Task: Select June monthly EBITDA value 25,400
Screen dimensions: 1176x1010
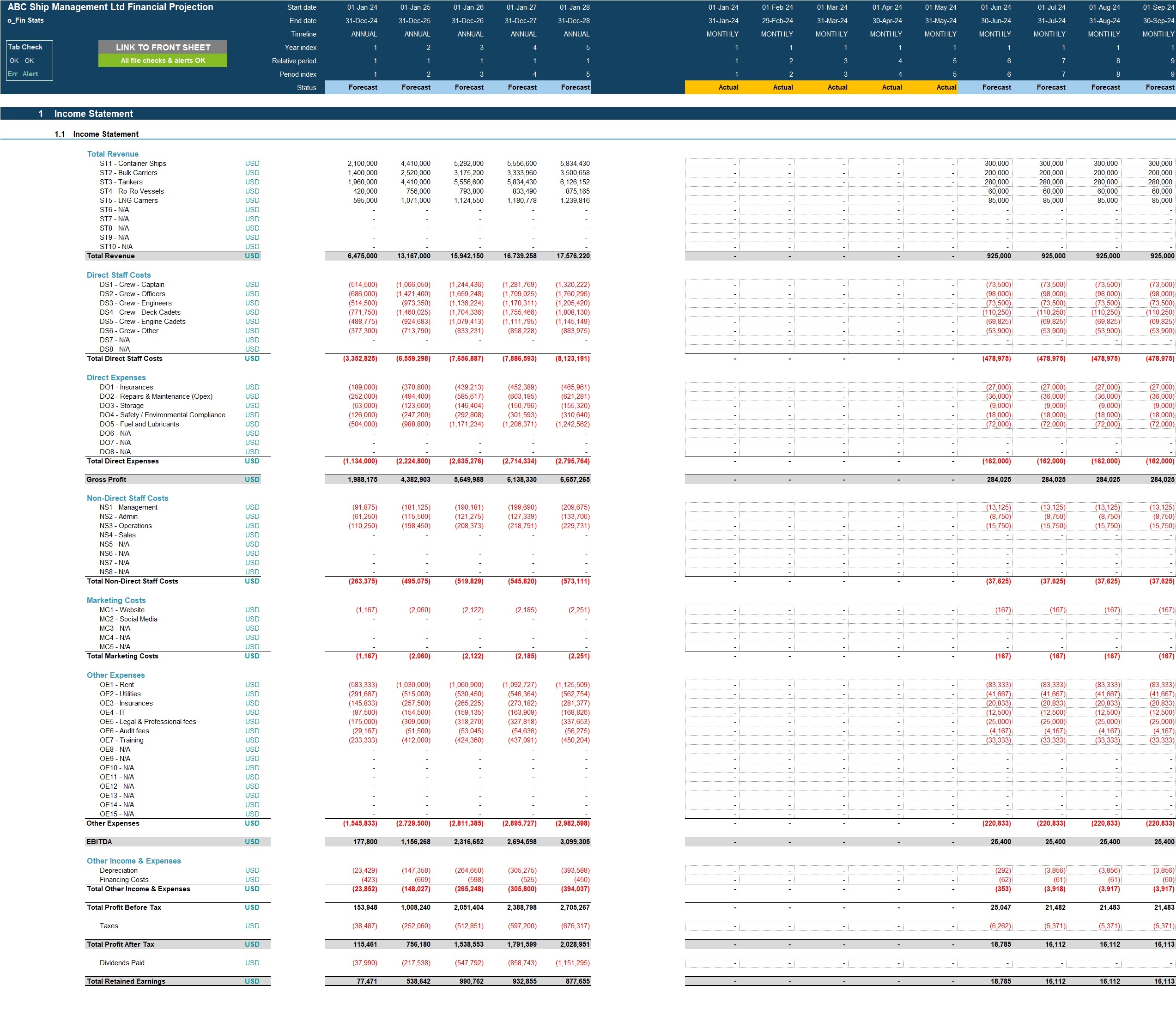Action: pyautogui.click(x=1000, y=842)
